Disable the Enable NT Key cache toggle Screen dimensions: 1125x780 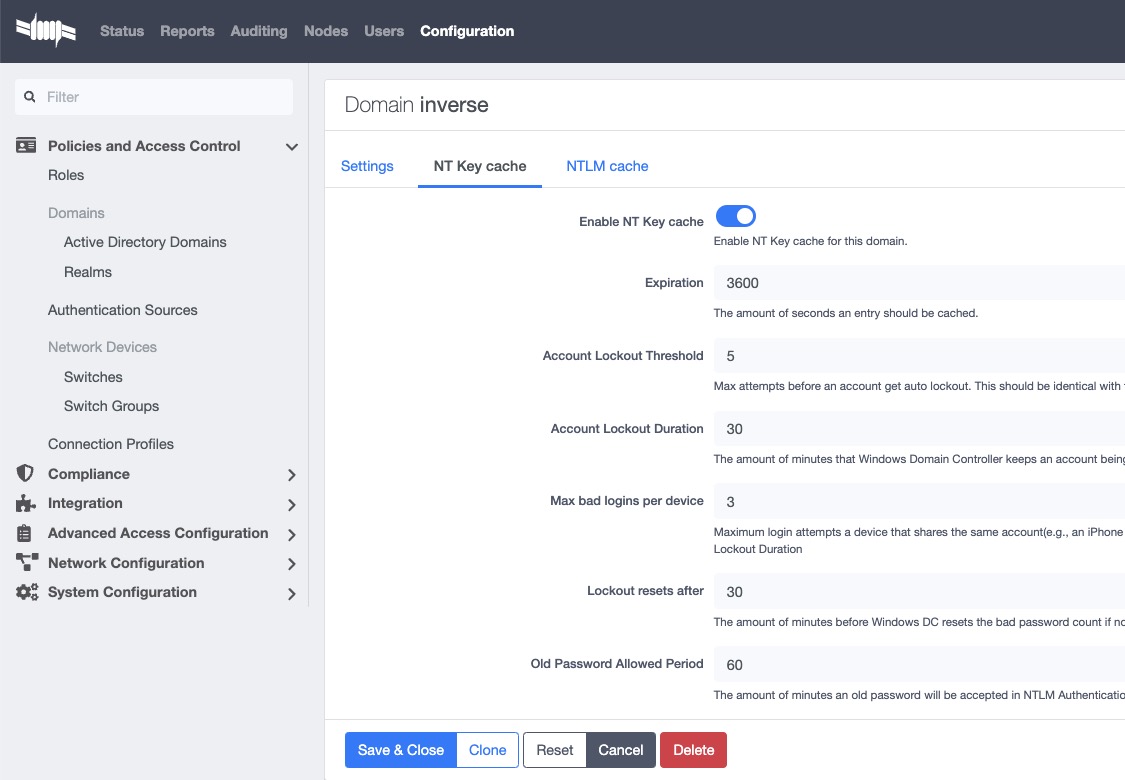(x=735, y=217)
